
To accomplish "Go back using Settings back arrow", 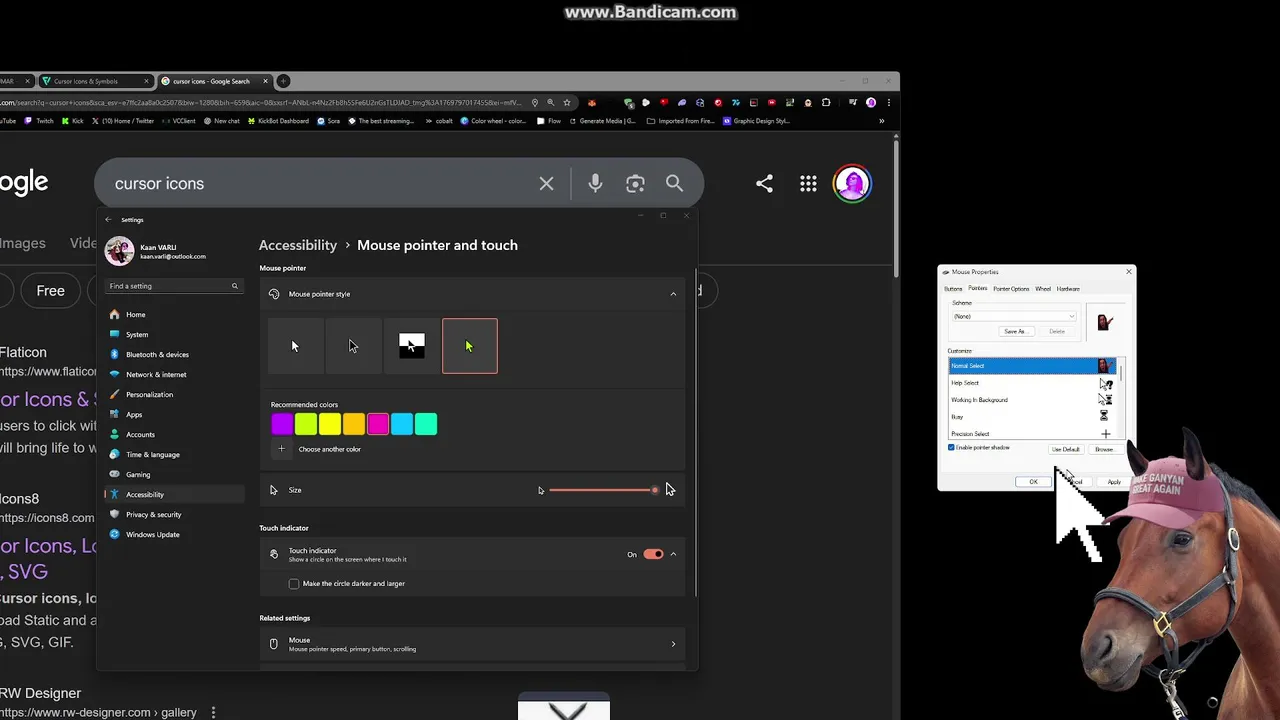I will click(109, 220).
